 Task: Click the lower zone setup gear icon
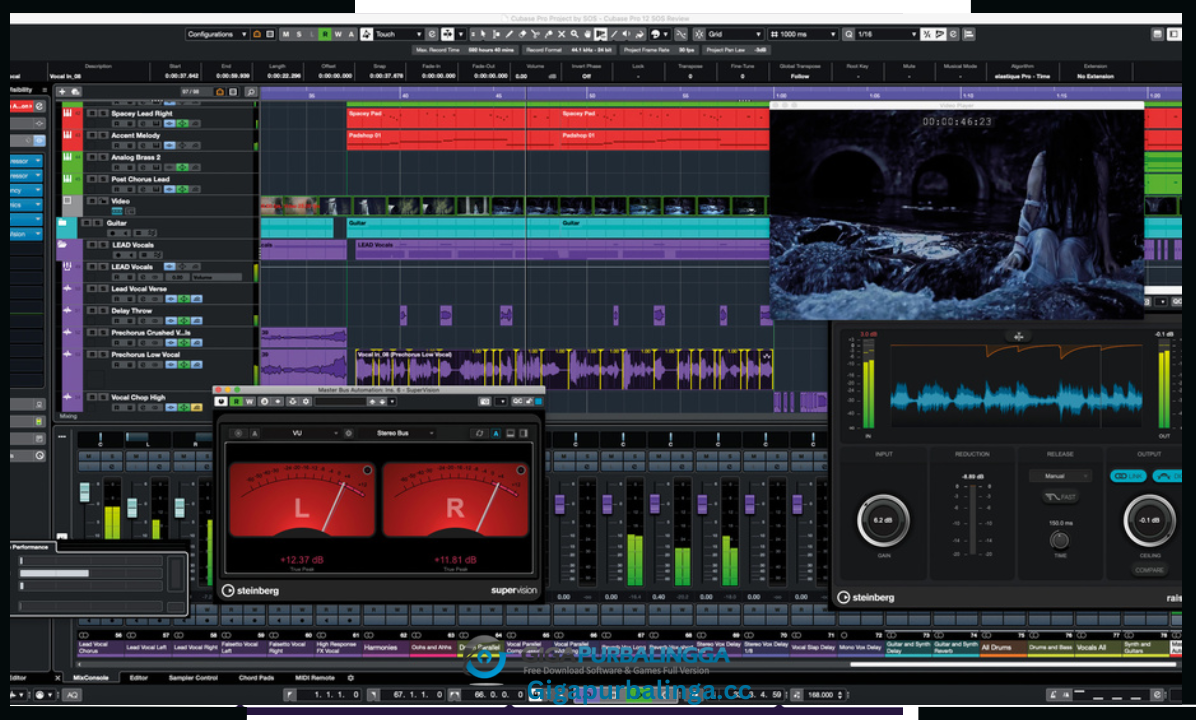[x=351, y=677]
